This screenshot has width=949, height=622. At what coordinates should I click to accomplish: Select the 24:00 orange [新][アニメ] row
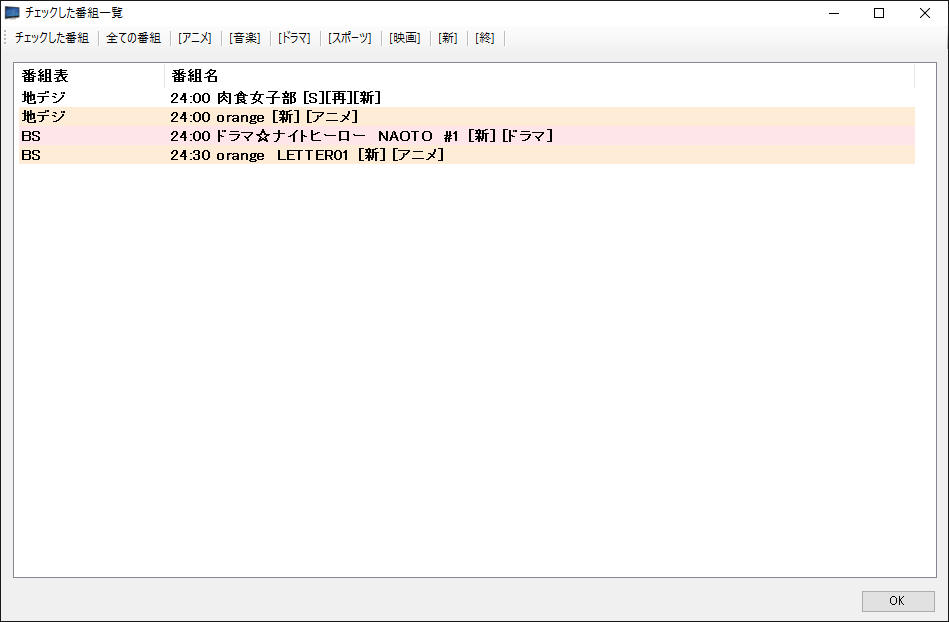coord(467,117)
